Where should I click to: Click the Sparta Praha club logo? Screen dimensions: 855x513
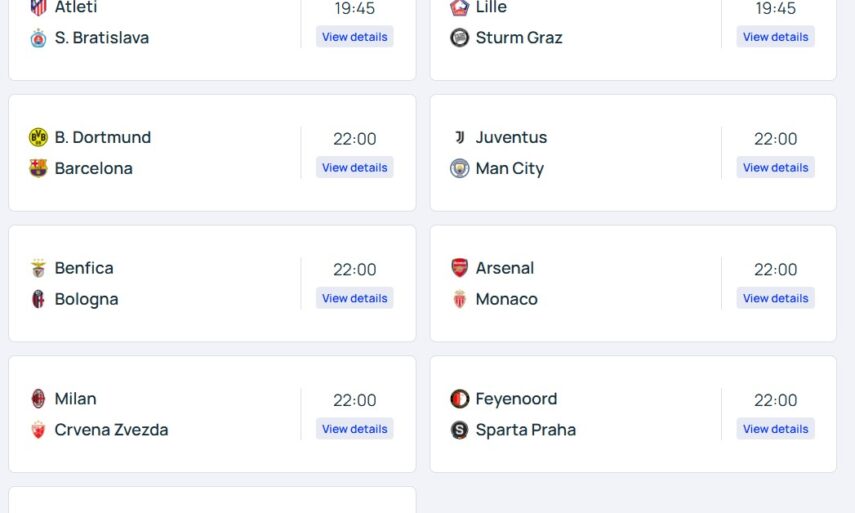(x=459, y=430)
